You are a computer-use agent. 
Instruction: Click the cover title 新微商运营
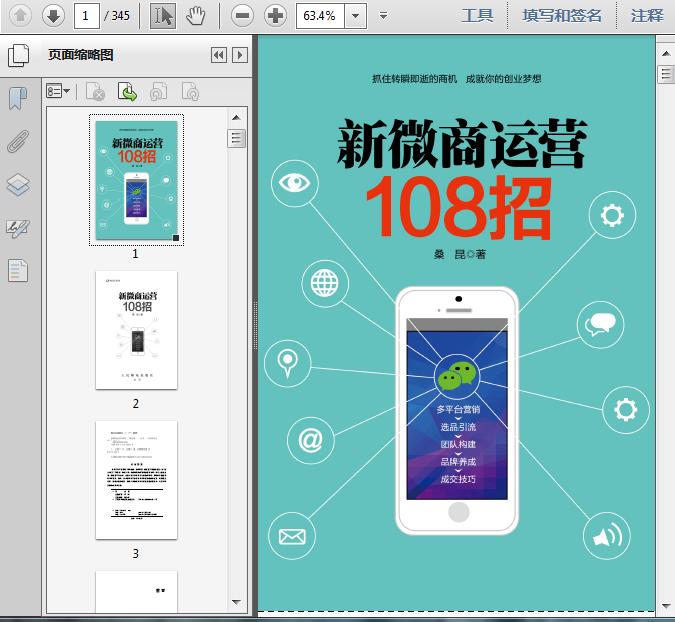461,143
